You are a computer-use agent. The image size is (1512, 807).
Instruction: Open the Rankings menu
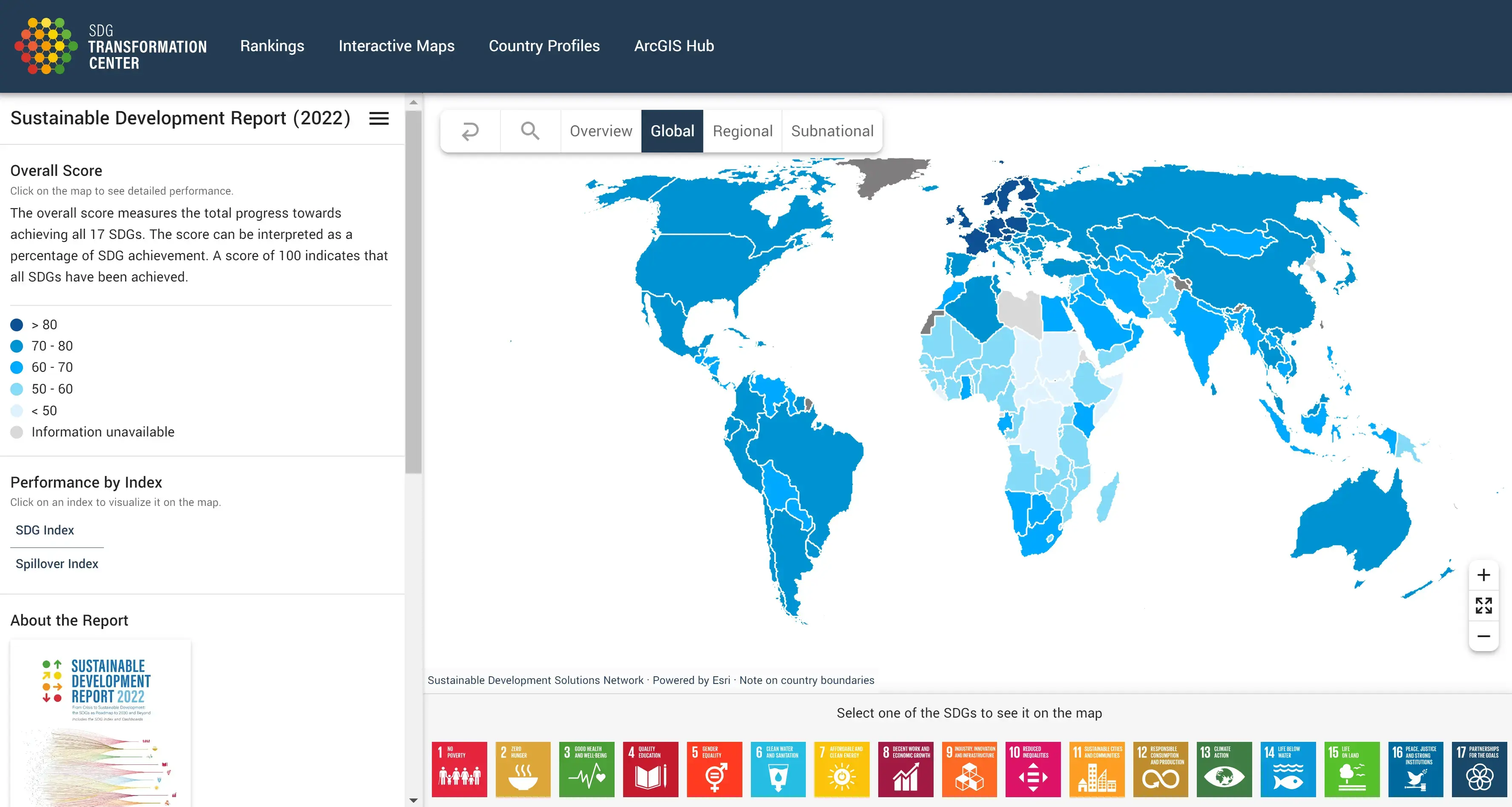272,46
